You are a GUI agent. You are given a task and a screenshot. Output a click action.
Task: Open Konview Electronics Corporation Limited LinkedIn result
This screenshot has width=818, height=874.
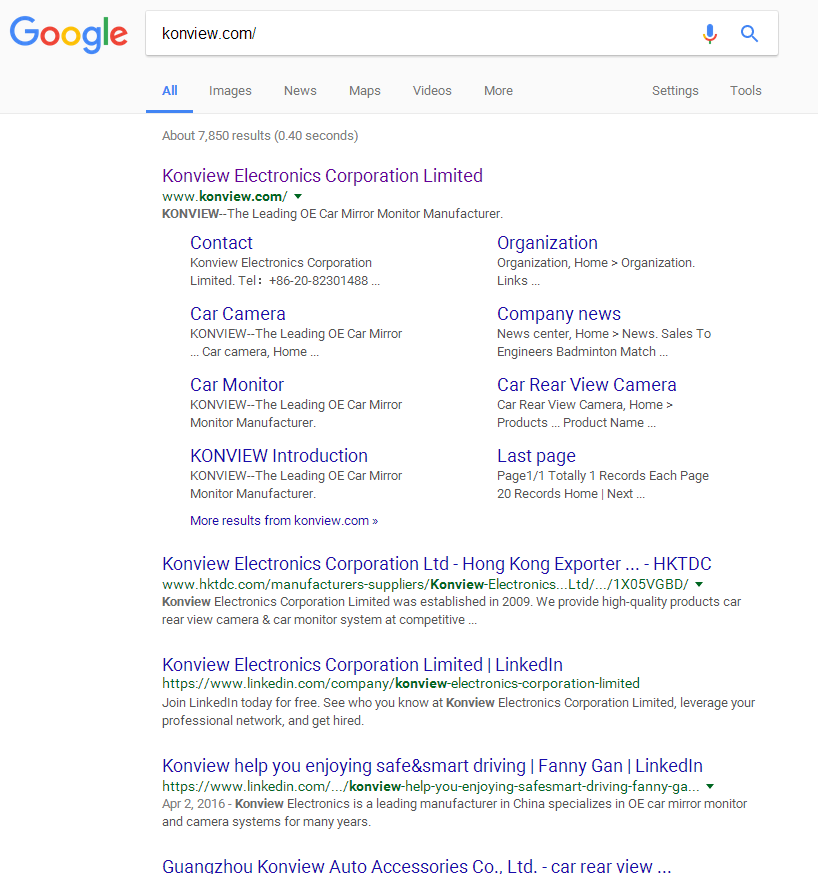click(362, 664)
